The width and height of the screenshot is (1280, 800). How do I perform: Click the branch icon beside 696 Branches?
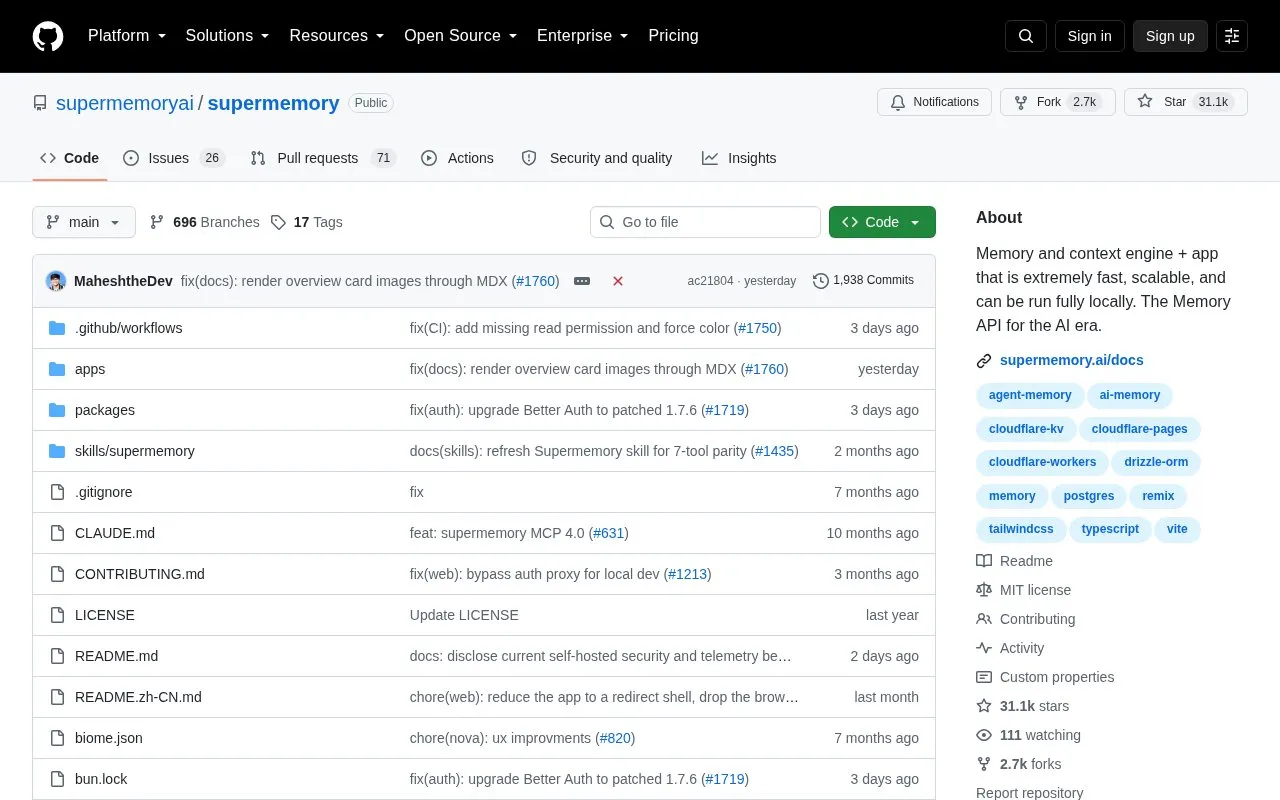[157, 222]
